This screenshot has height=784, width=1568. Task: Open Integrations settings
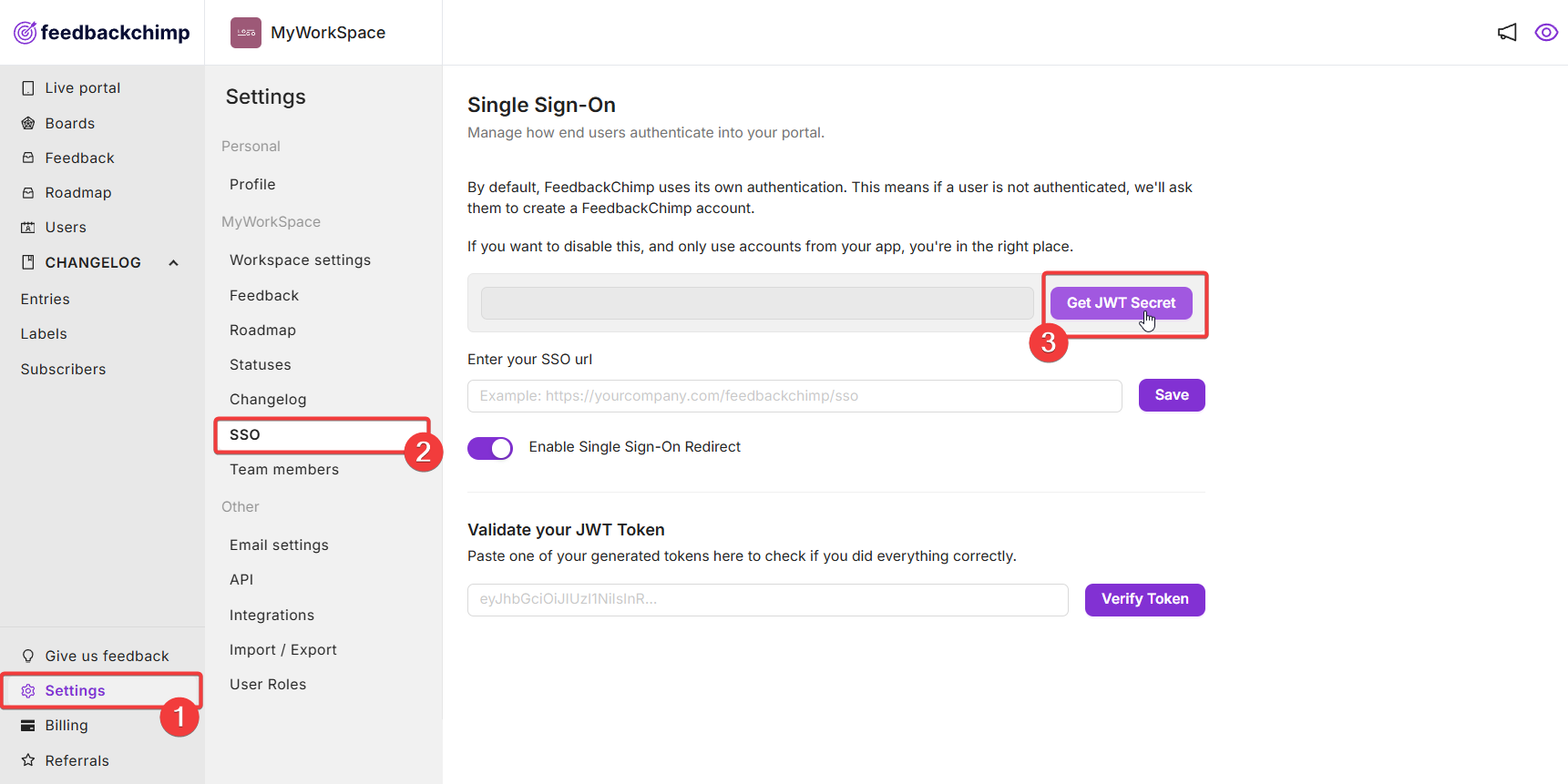click(x=272, y=615)
